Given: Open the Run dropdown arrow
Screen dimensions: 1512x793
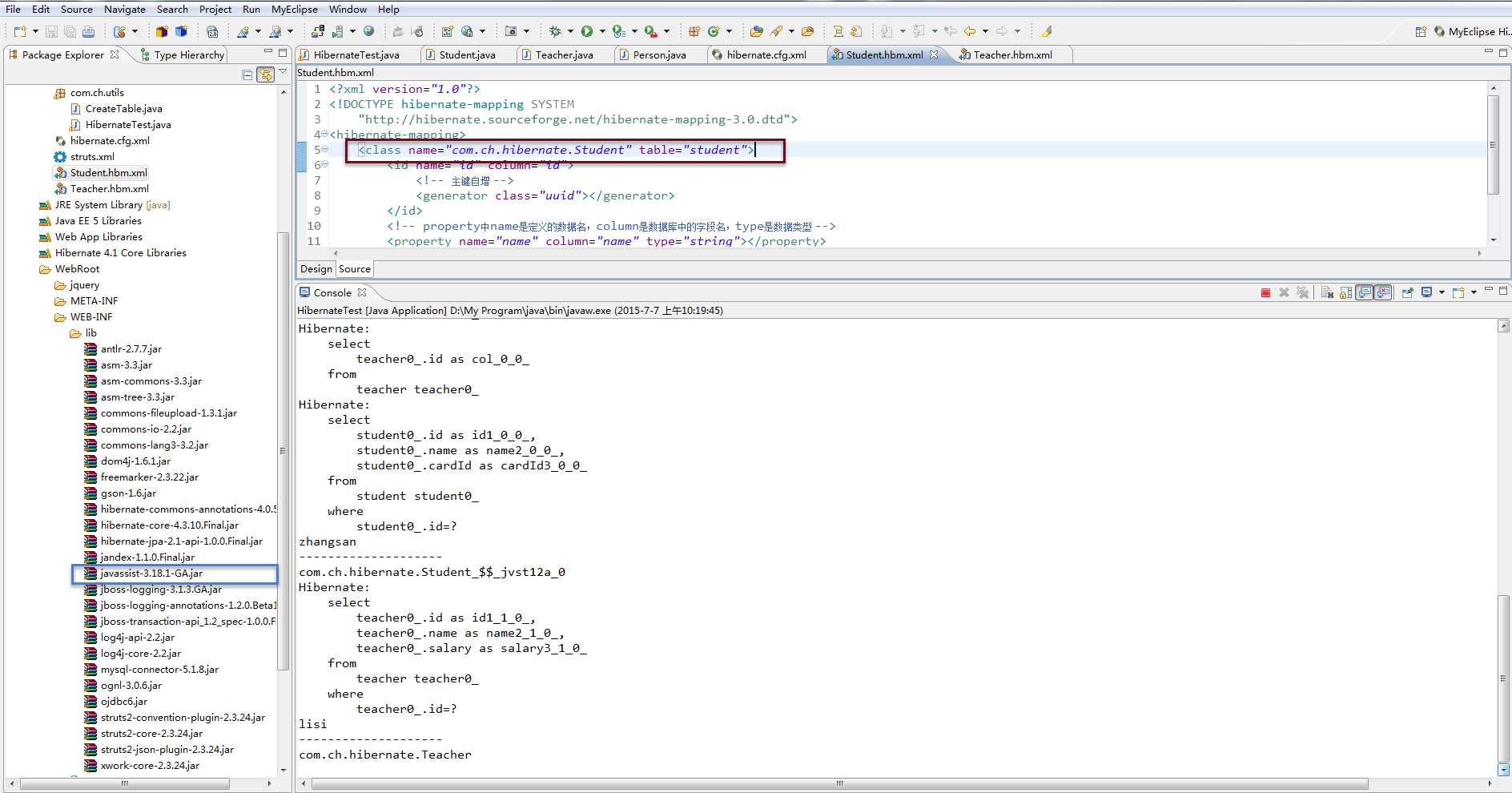Looking at the screenshot, I should 602,31.
